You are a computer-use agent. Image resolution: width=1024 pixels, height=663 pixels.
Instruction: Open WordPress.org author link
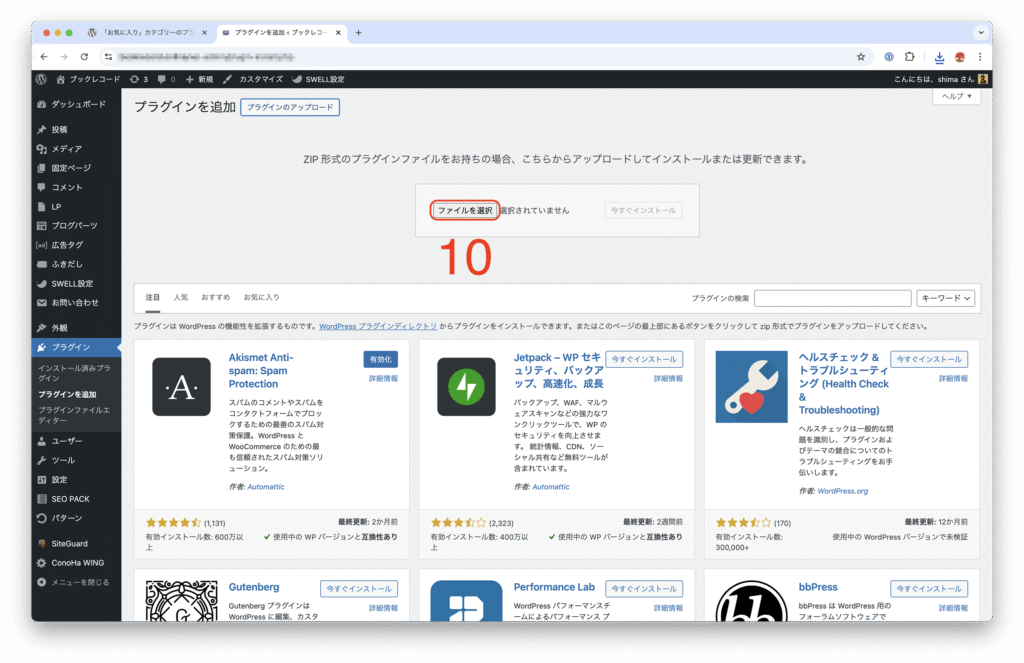tap(842, 491)
